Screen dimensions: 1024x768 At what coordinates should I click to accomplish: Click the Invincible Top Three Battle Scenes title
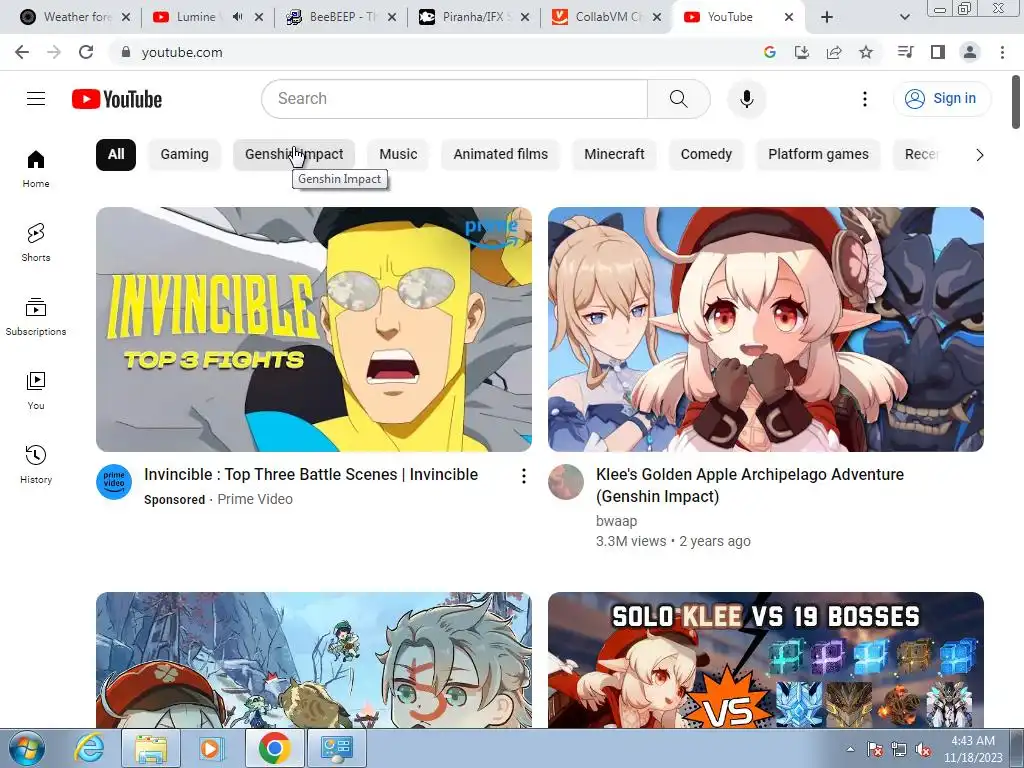pyautogui.click(x=311, y=475)
